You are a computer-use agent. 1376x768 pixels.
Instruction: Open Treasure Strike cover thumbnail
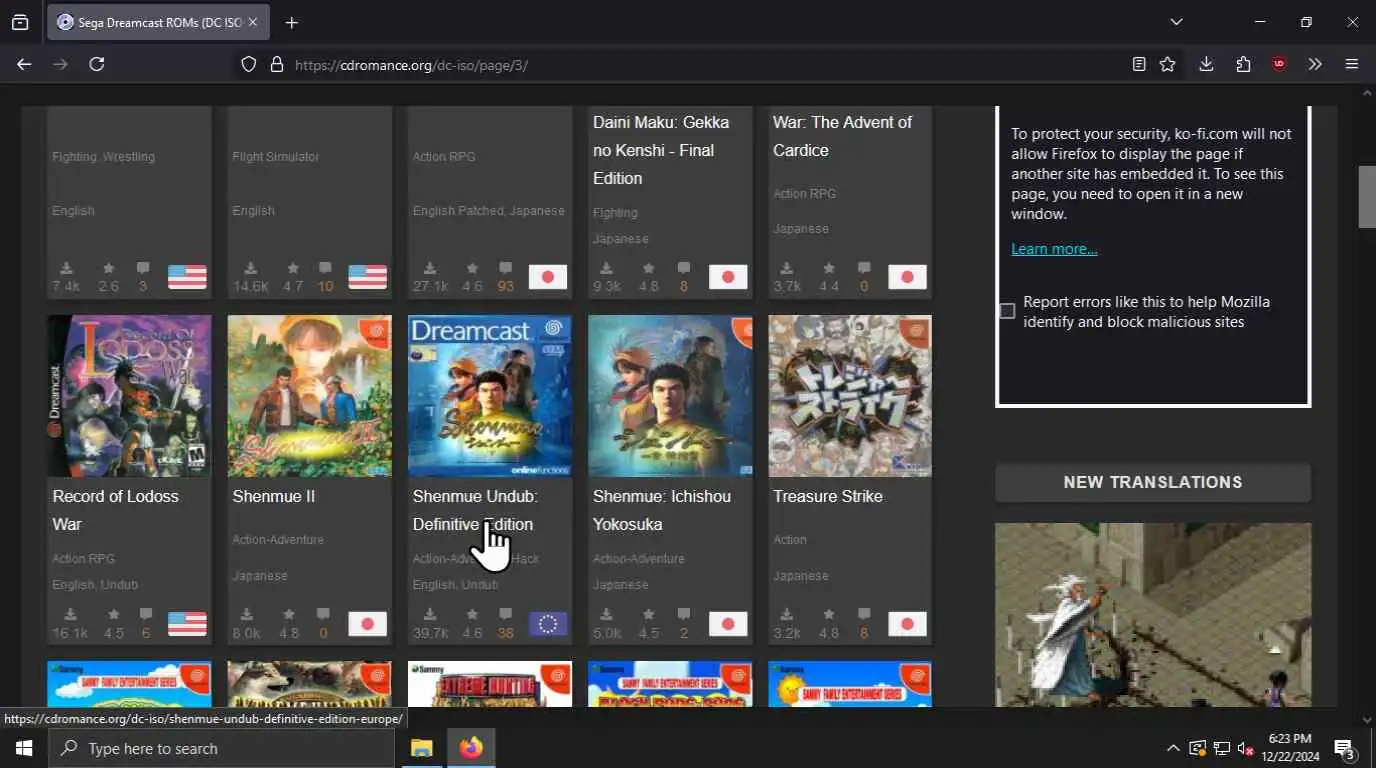(x=850, y=396)
